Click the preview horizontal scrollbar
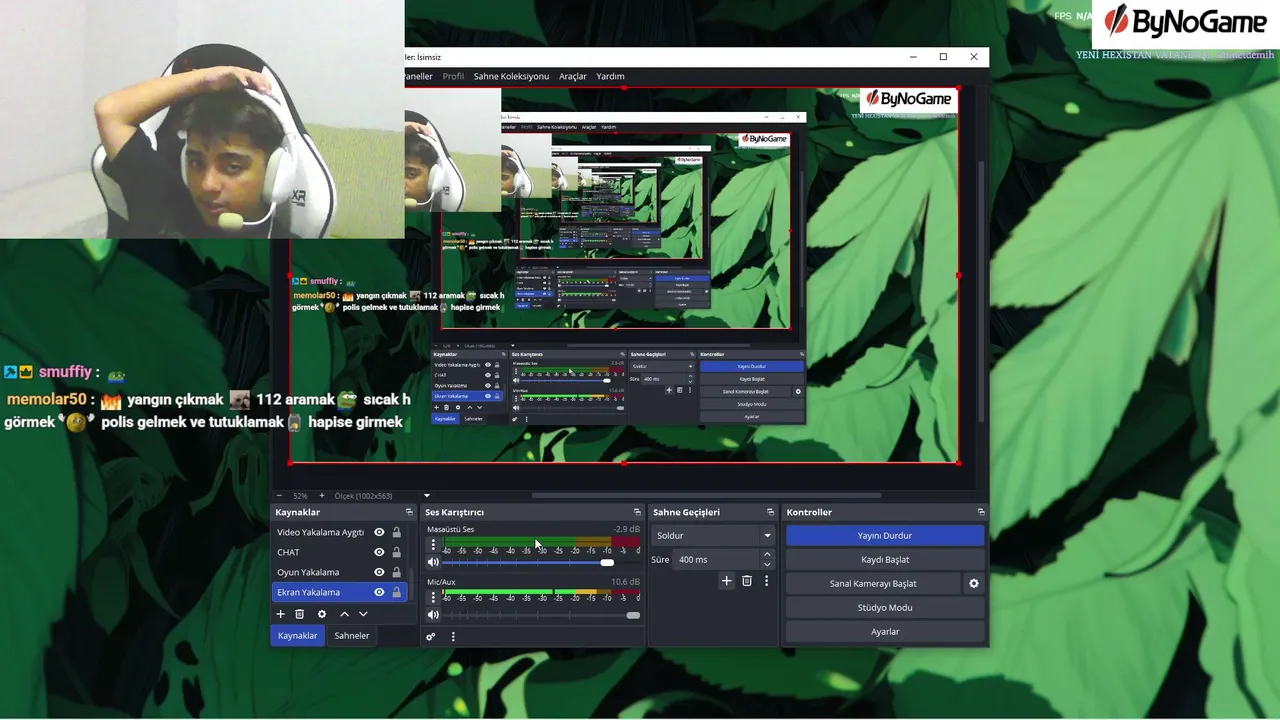Screen dimensions: 1280x720 coord(706,495)
